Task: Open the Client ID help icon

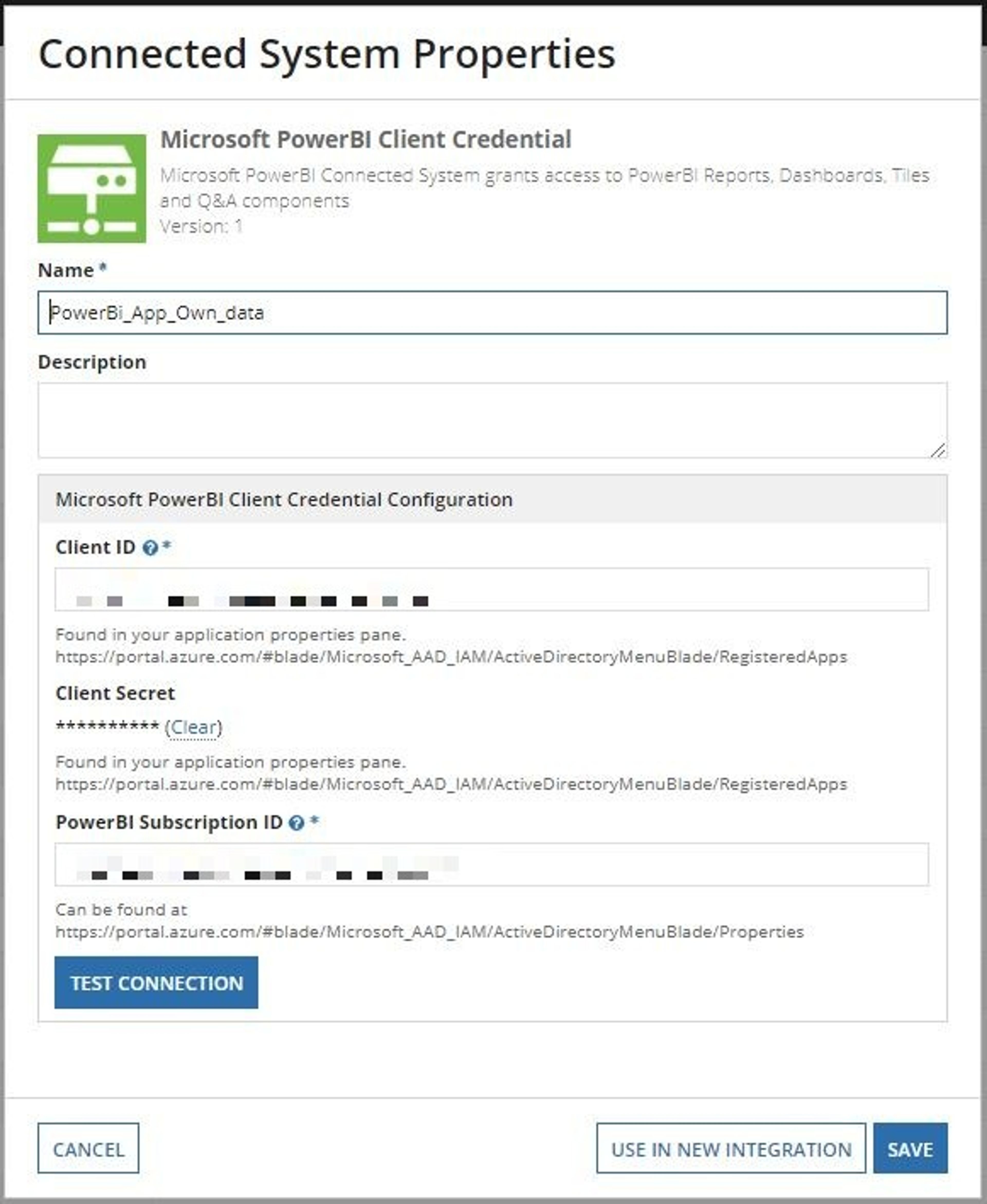Action: coord(150,548)
